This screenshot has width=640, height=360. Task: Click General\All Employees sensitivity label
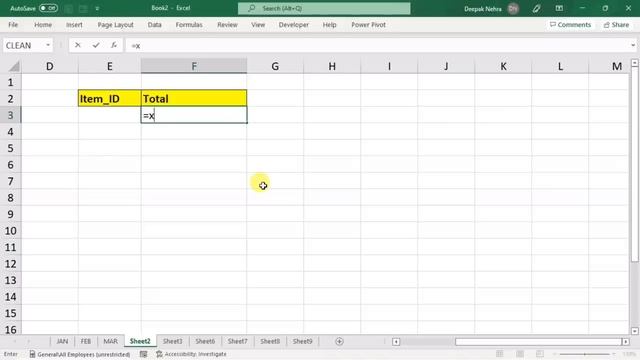point(80,354)
